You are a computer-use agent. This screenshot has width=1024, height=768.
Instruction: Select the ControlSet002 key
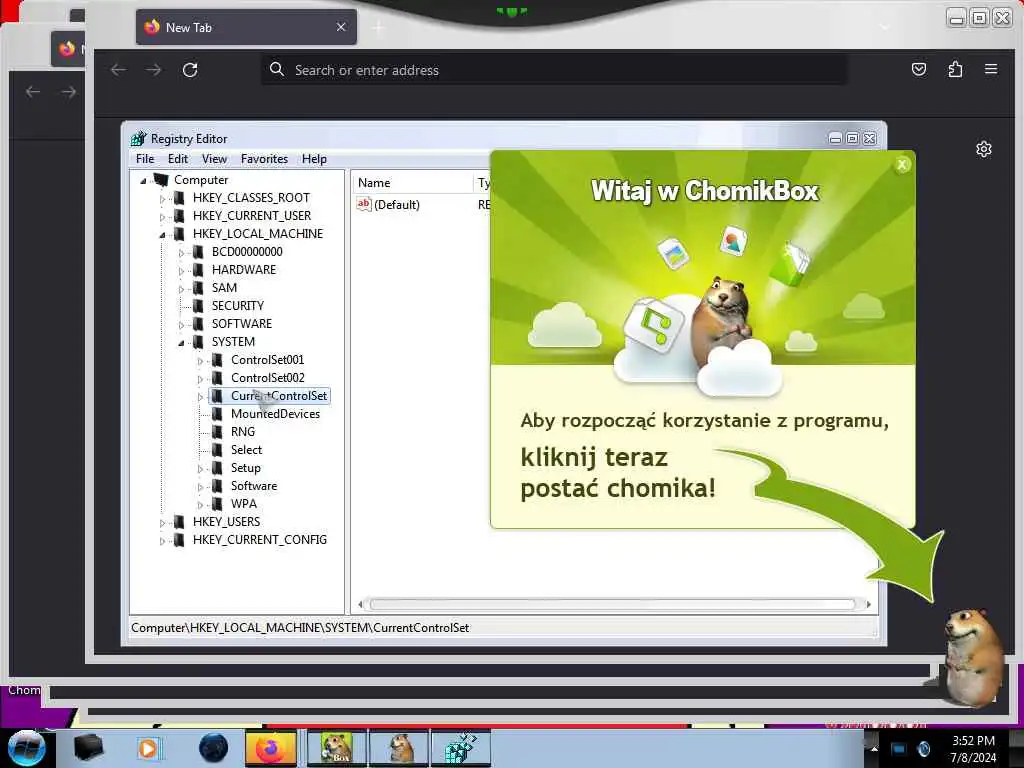point(268,378)
